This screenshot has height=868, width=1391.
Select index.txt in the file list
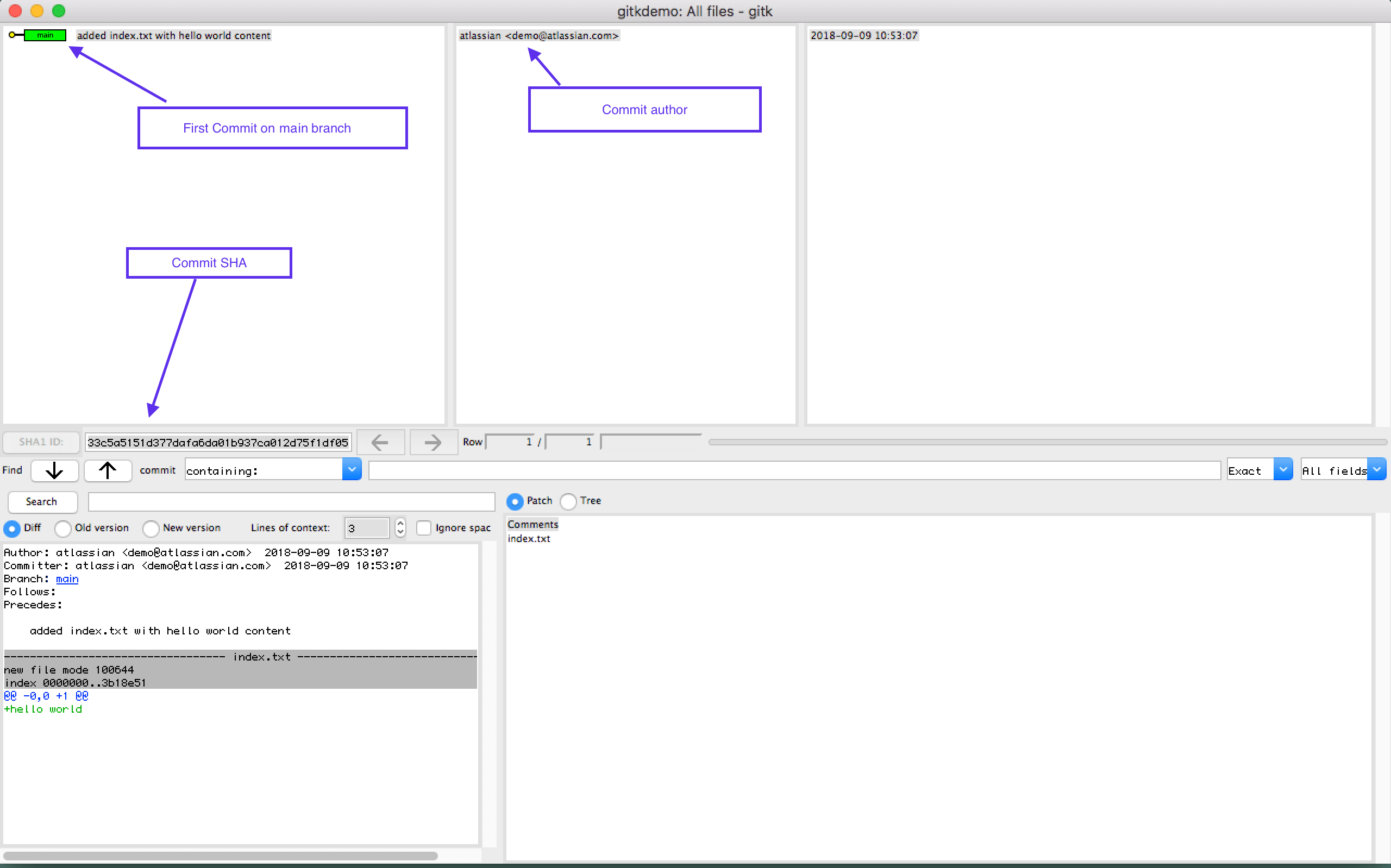pyautogui.click(x=529, y=538)
